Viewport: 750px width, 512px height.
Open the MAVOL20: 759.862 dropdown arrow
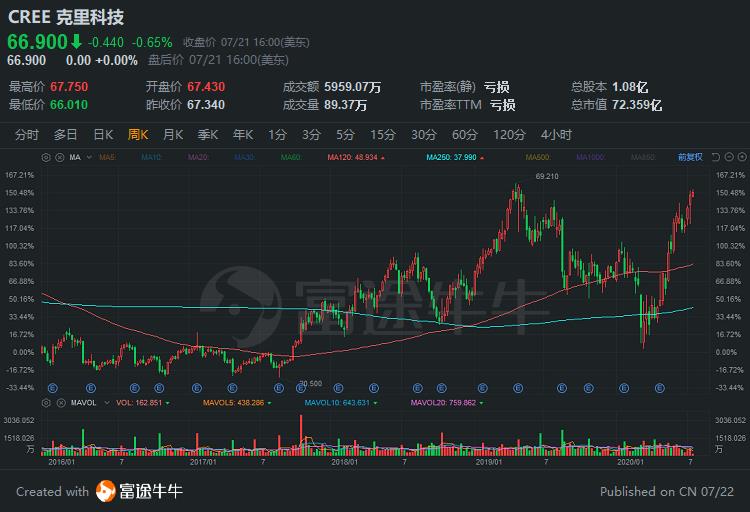481,403
